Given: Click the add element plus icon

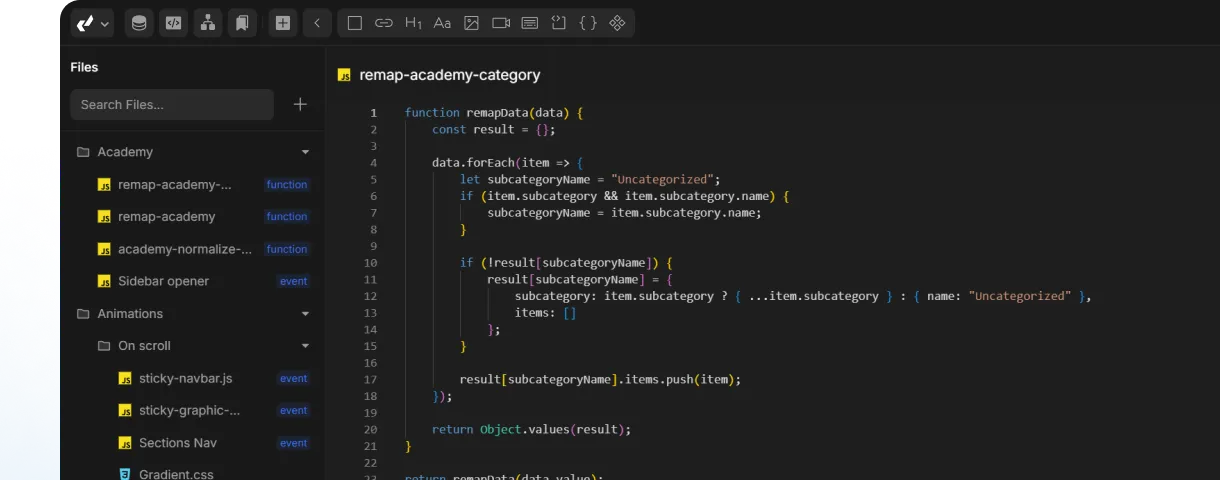Looking at the screenshot, I should 283,23.
